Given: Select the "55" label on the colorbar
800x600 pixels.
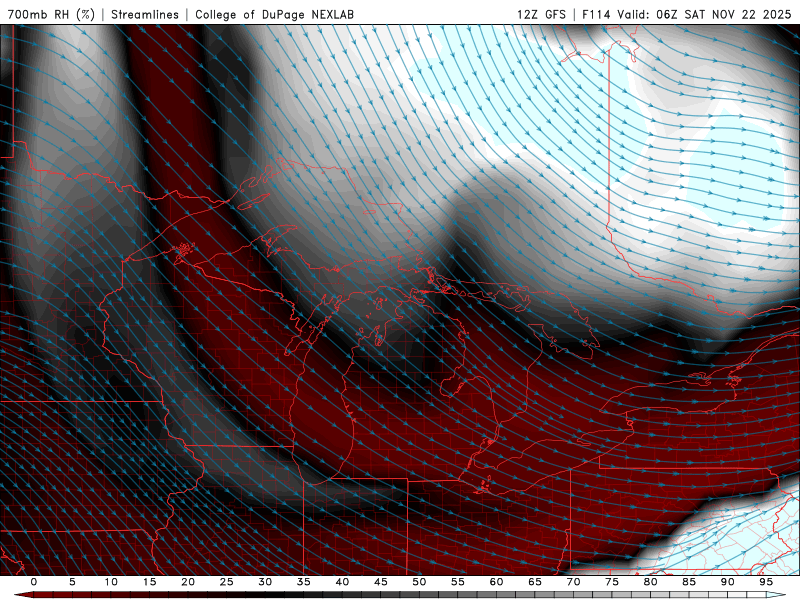Looking at the screenshot, I should (x=458, y=582).
